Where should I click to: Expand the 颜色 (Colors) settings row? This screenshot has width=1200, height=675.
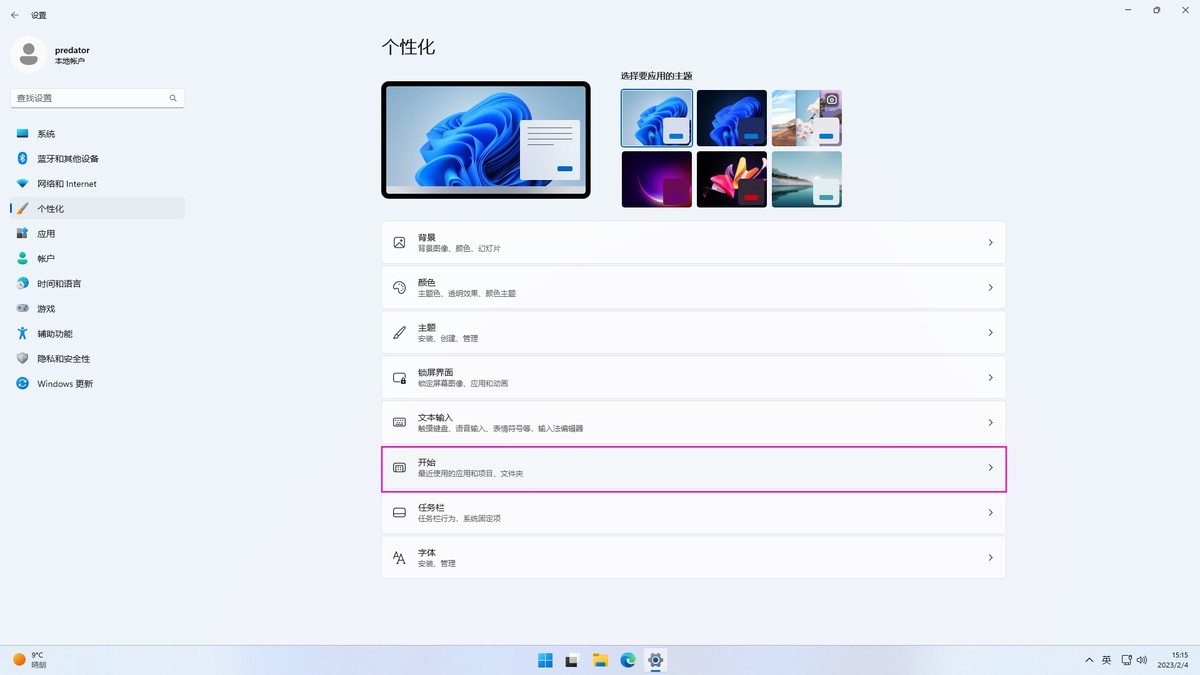[x=693, y=287]
